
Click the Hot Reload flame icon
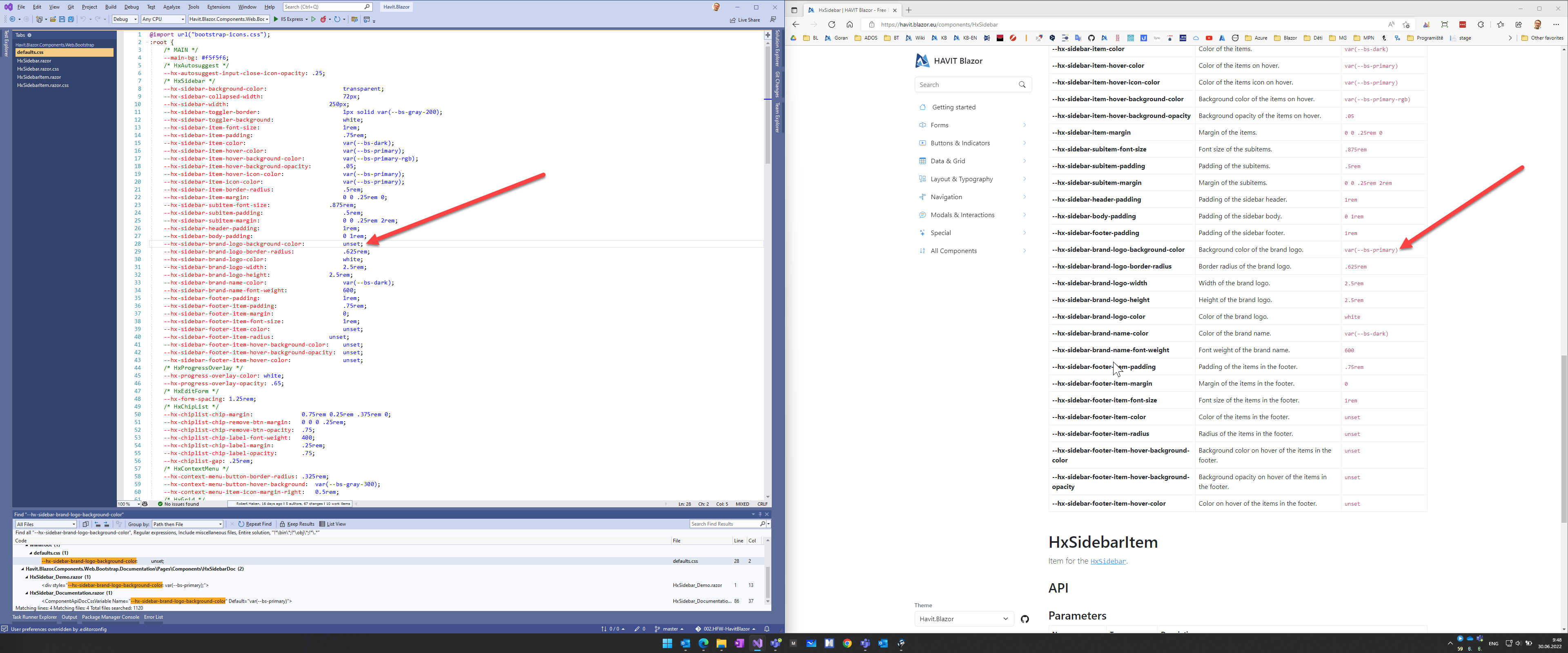(x=323, y=20)
